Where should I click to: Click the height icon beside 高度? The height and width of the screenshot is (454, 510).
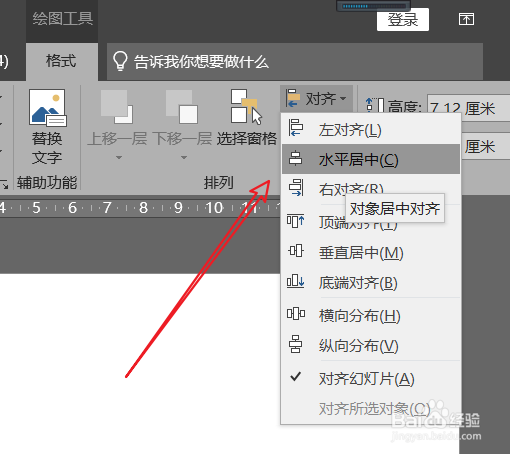(375, 106)
